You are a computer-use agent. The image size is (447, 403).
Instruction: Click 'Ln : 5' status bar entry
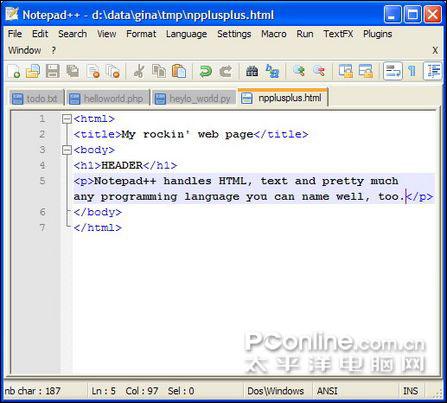(x=104, y=391)
